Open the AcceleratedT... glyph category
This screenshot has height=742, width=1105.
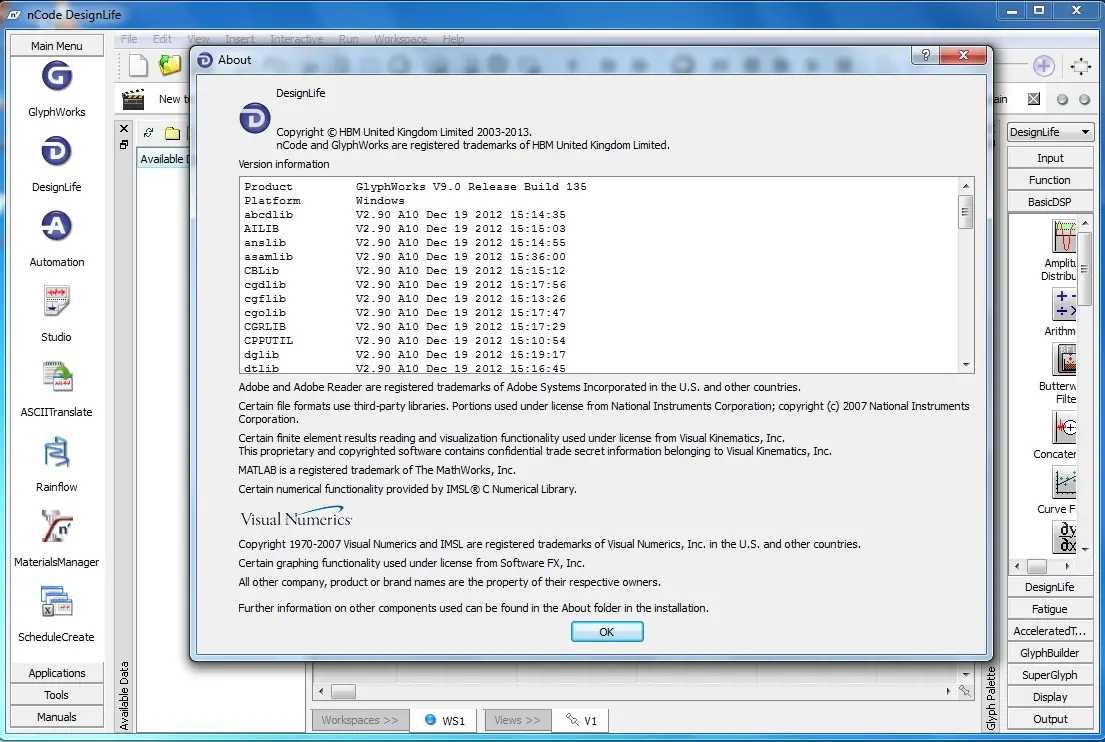pyautogui.click(x=1050, y=631)
